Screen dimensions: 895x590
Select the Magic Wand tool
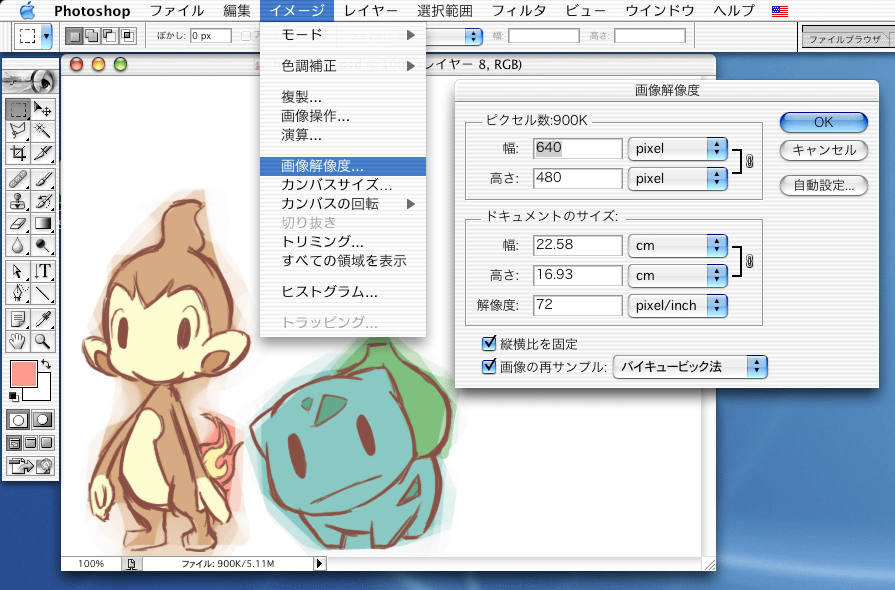[43, 131]
